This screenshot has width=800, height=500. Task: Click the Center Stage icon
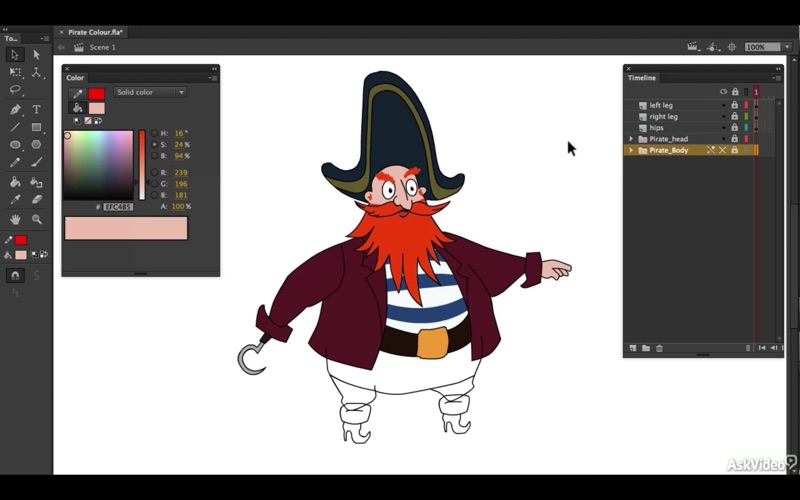[x=732, y=47]
